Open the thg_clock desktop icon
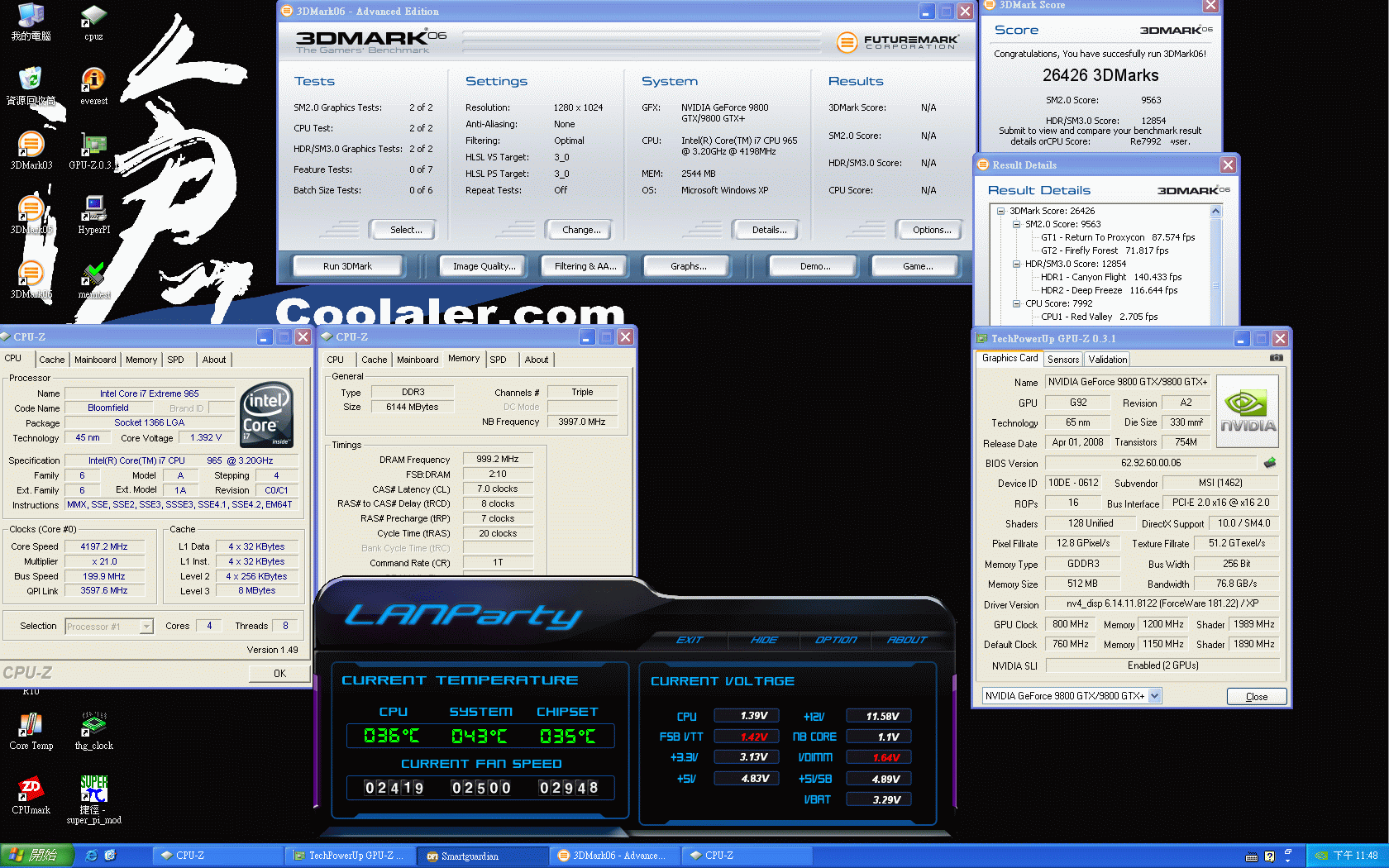This screenshot has height=868, width=1389. coord(93,731)
